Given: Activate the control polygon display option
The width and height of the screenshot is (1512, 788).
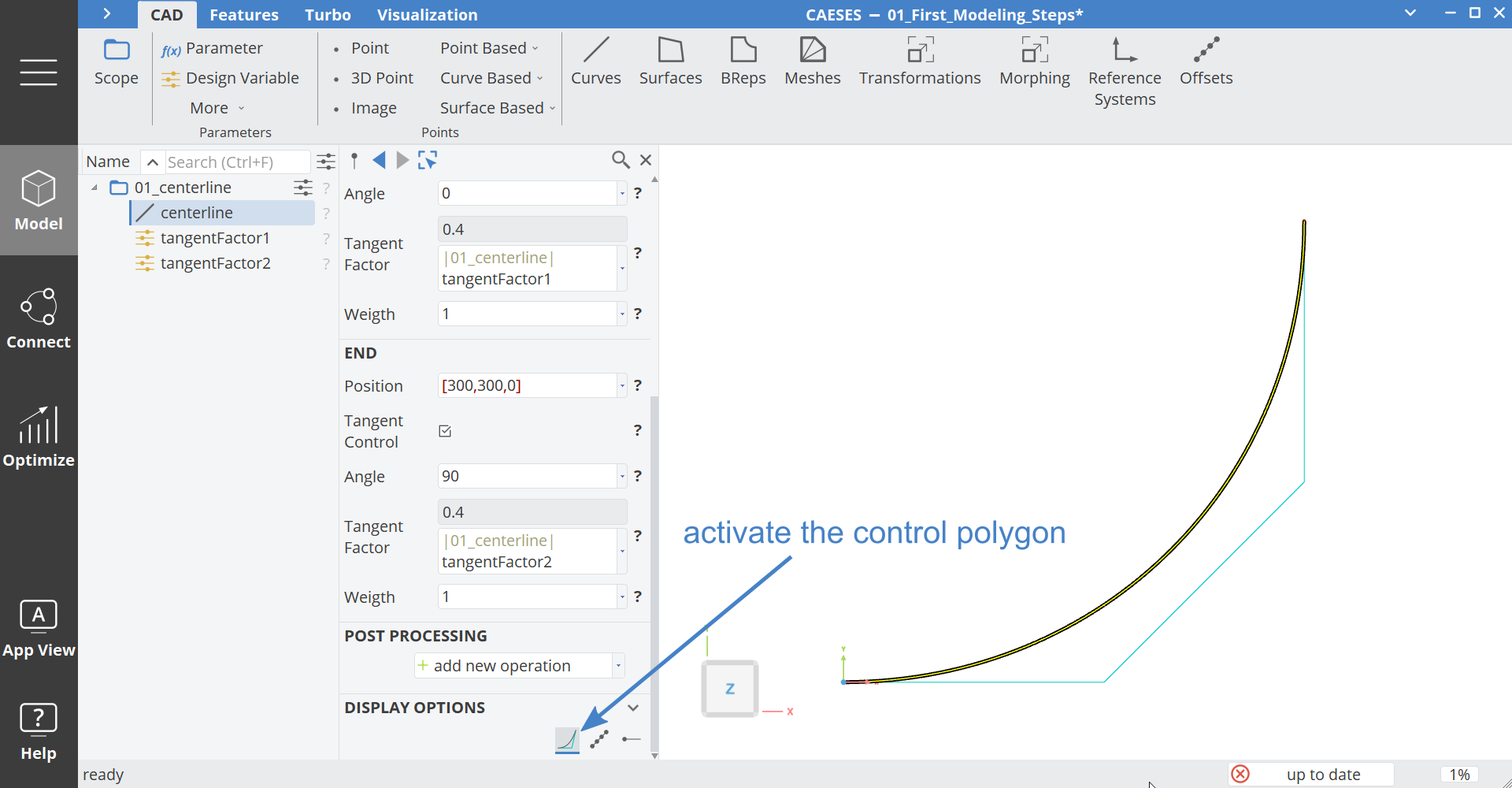Looking at the screenshot, I should pos(567,739).
